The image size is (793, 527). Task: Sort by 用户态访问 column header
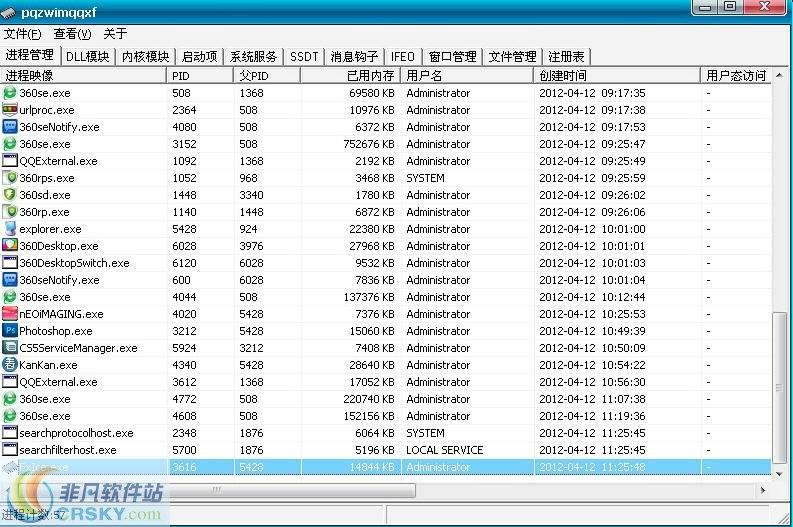736,76
